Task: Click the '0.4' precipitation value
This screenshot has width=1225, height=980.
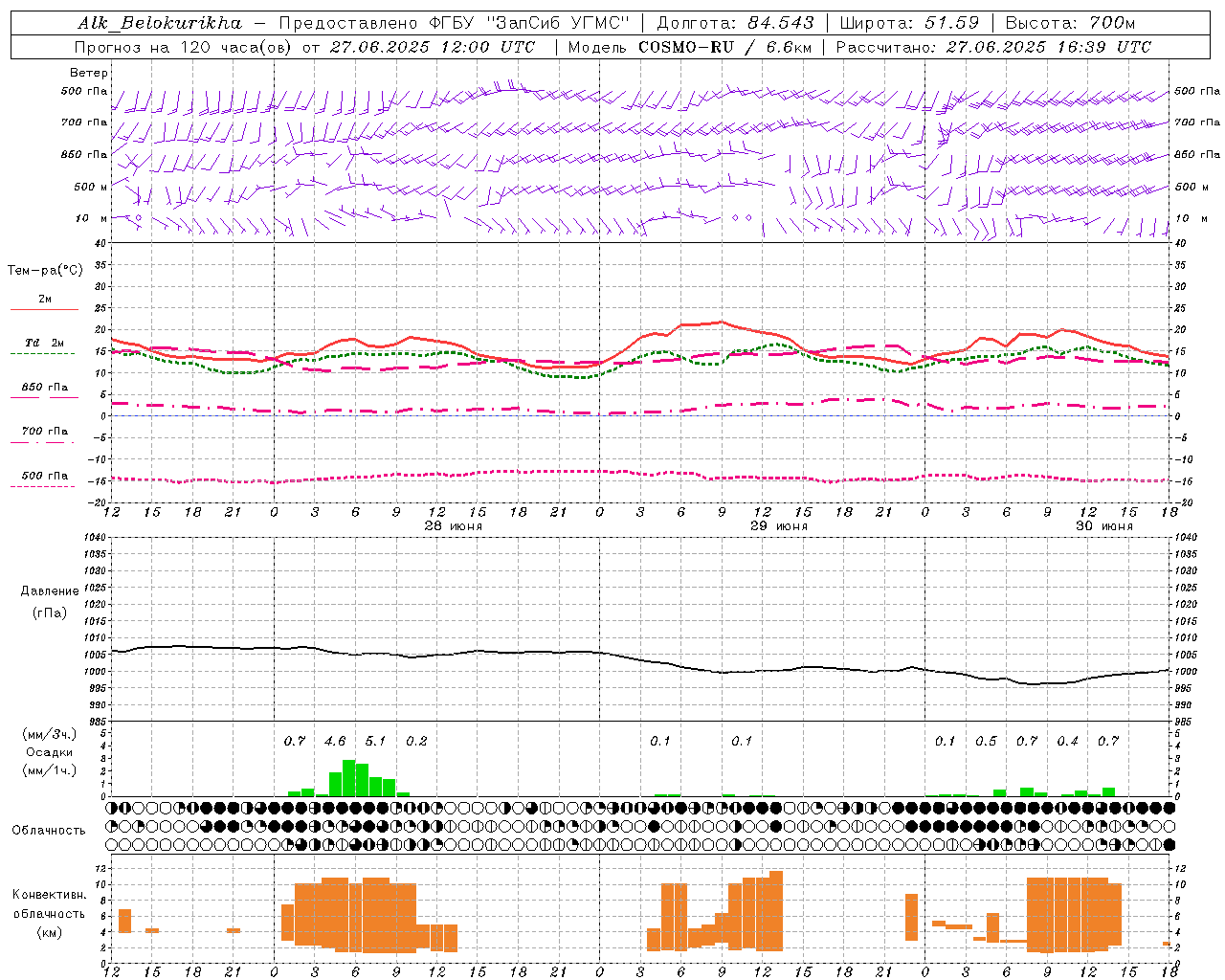Action: [1067, 742]
